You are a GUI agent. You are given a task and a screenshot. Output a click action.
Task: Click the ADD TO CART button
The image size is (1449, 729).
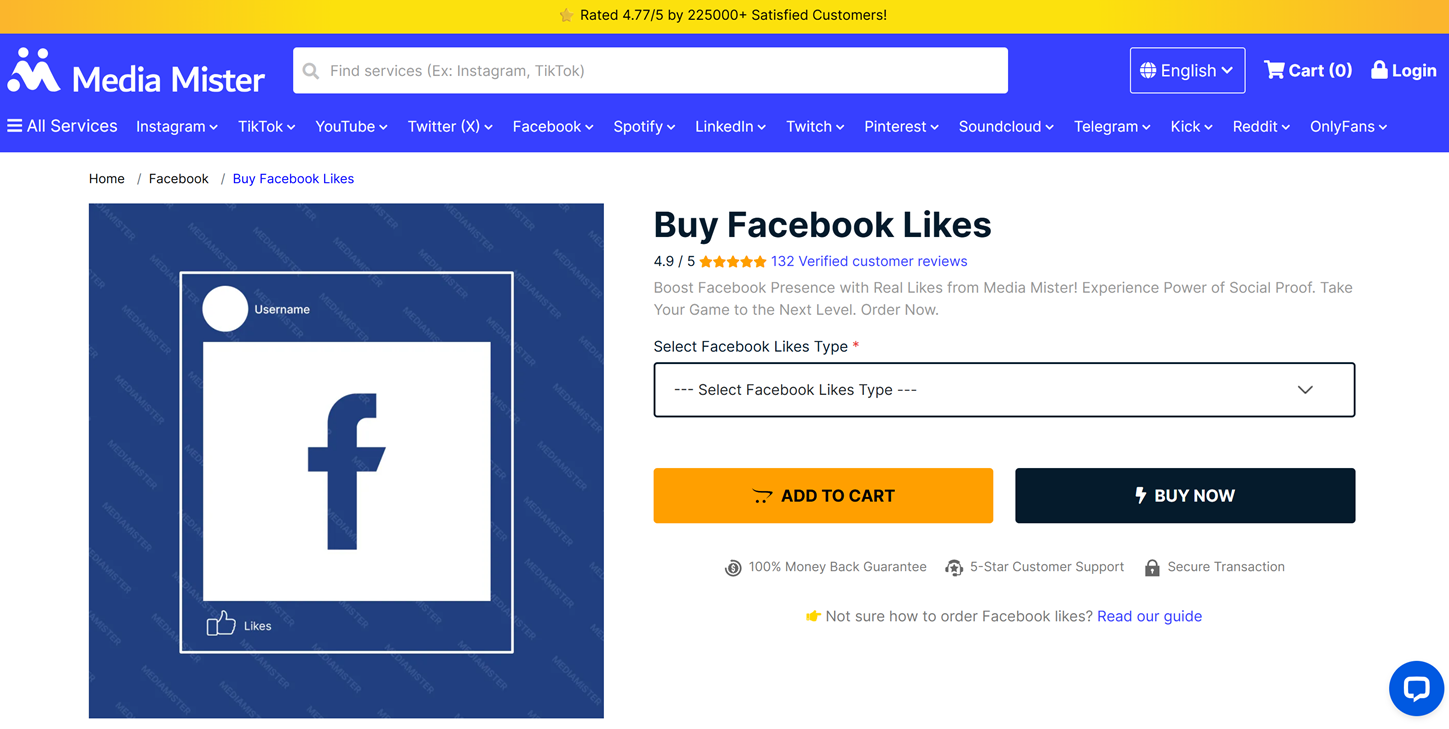(x=823, y=496)
